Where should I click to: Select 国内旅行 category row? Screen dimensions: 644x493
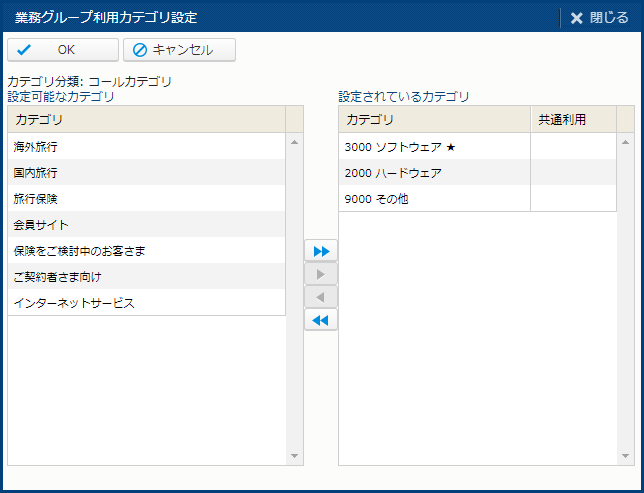coord(146,172)
